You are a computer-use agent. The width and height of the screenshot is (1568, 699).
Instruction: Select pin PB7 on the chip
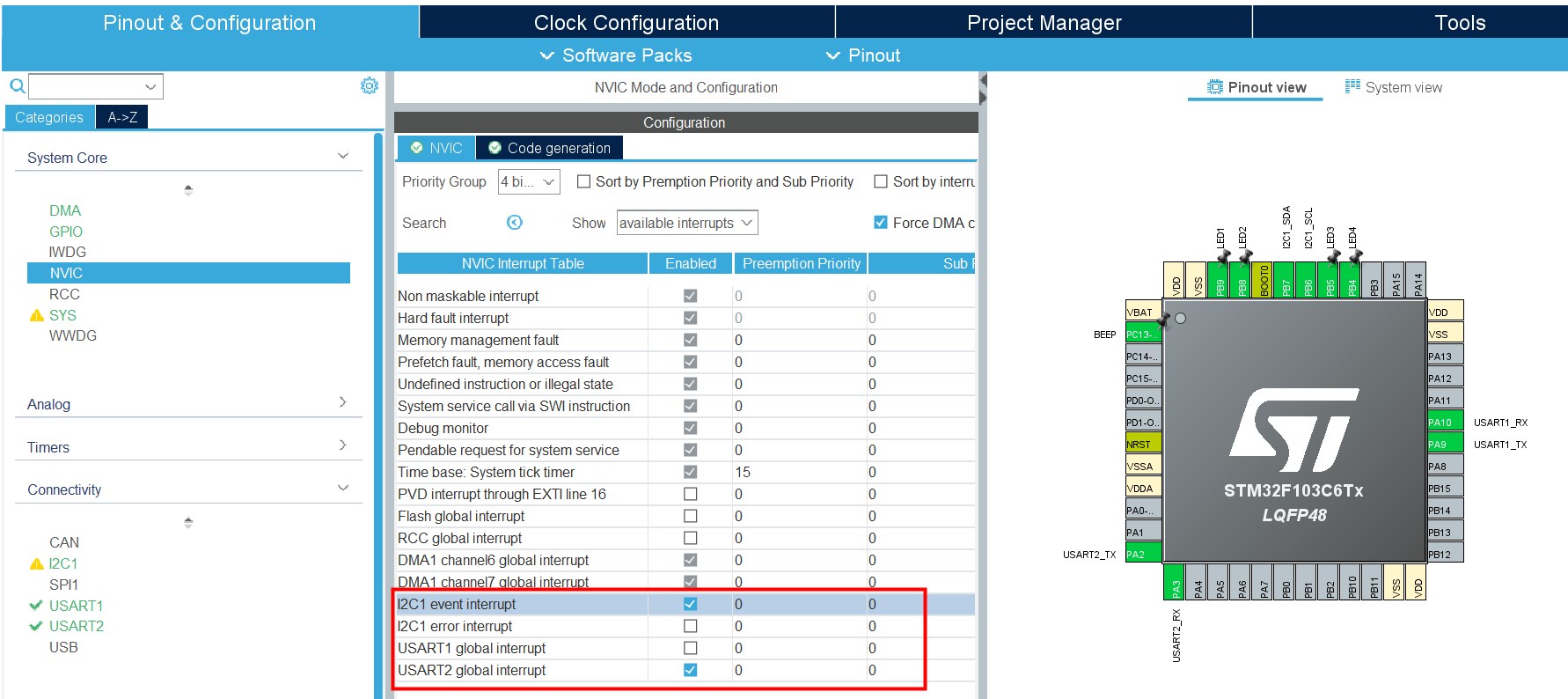click(x=1286, y=280)
